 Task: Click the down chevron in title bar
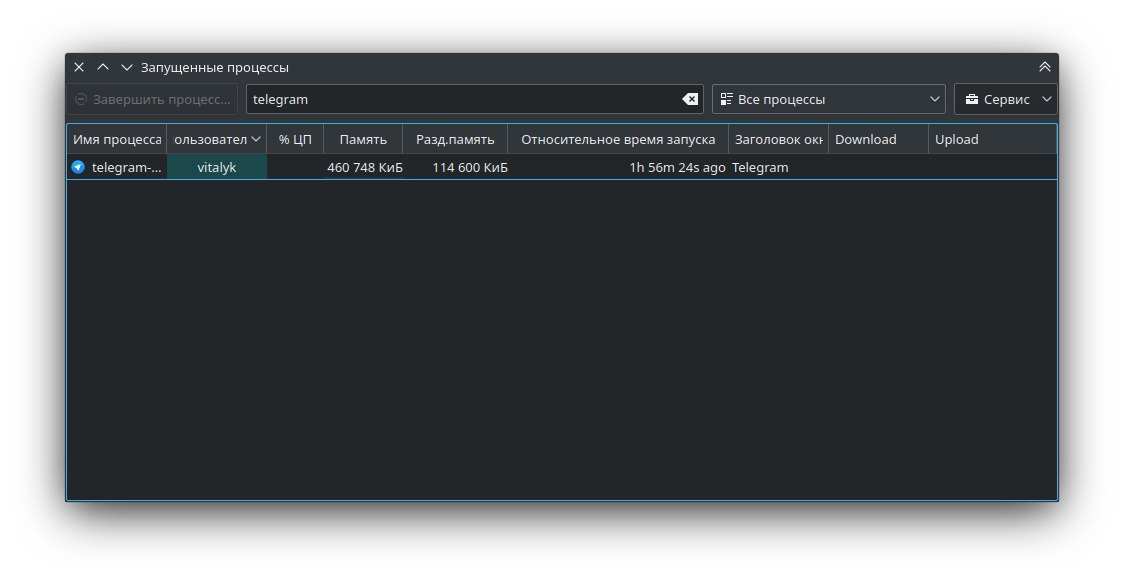tap(127, 67)
